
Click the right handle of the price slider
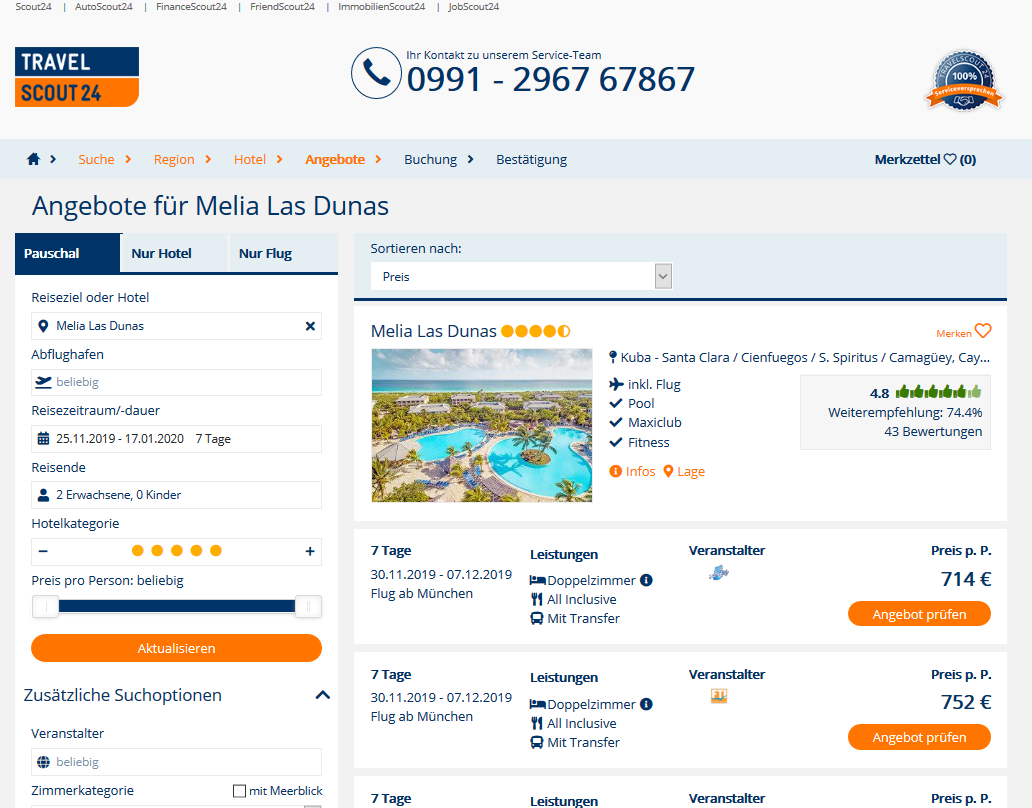[308, 607]
